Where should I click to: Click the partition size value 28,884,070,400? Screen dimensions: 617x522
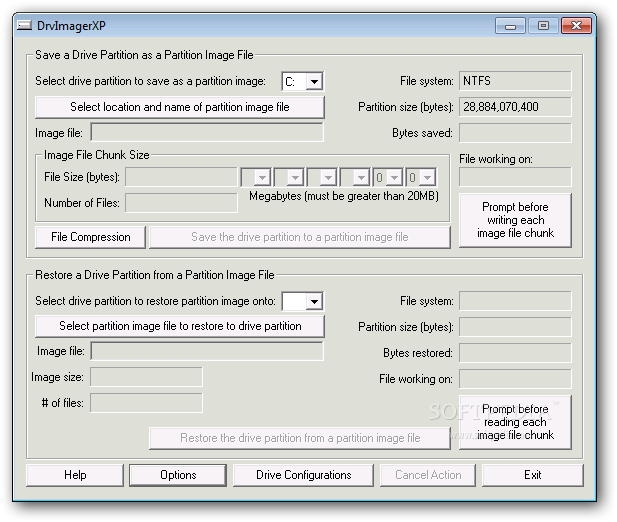[x=515, y=107]
